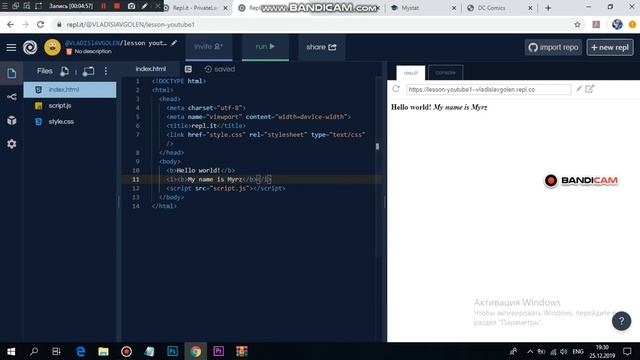Screen dimensions: 640x360
Task: Click import repo button
Action: click(x=553, y=47)
